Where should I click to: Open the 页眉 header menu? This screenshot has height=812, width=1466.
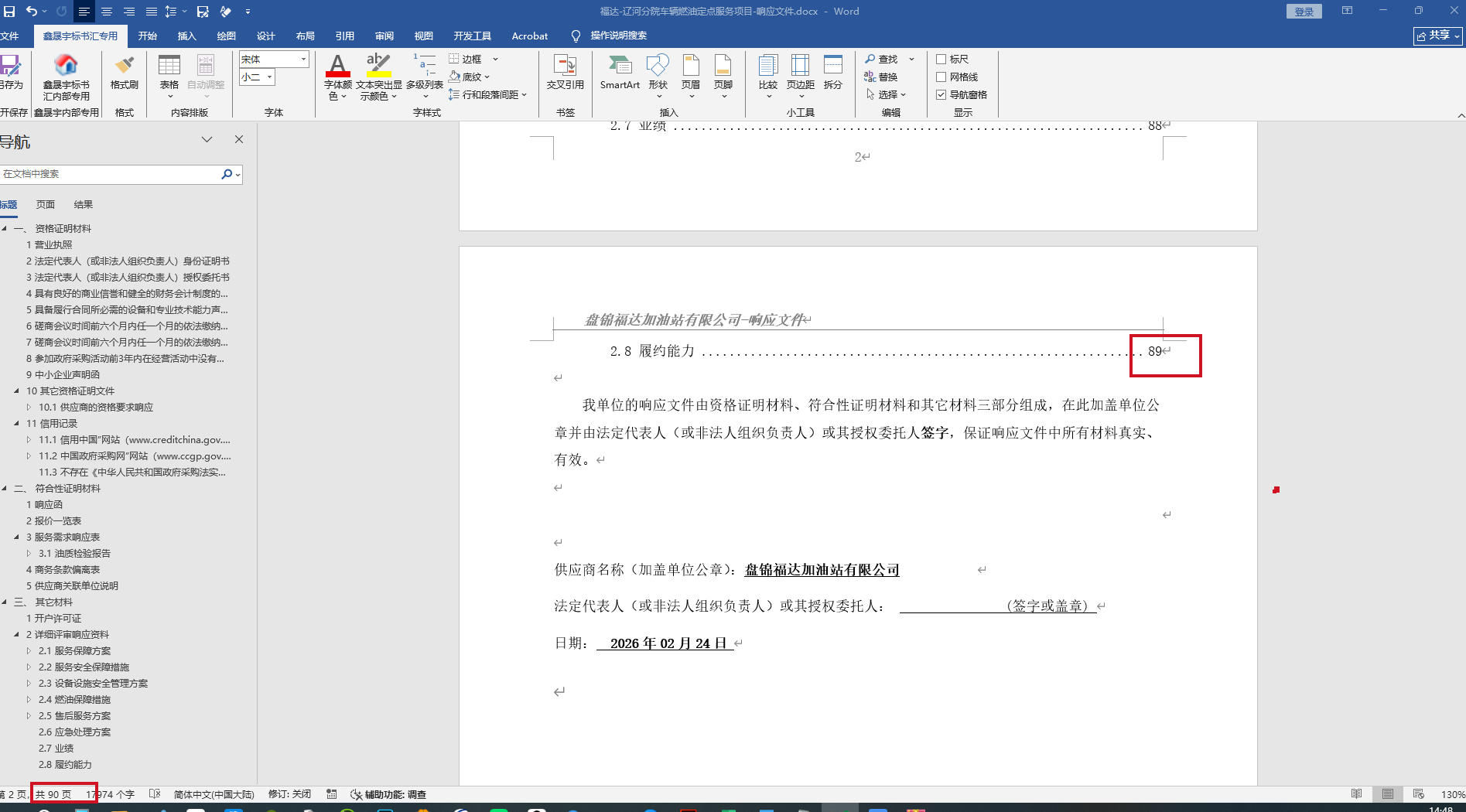691,76
